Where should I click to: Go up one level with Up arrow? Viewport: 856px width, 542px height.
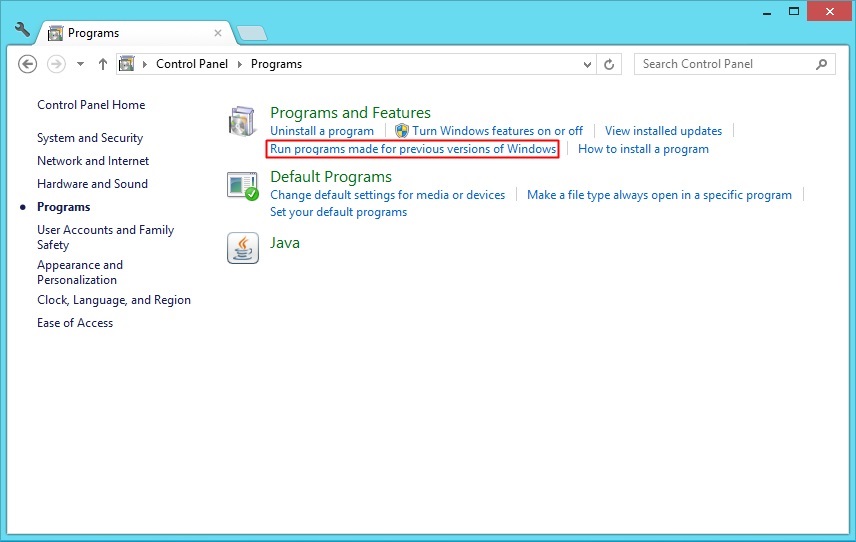point(103,64)
